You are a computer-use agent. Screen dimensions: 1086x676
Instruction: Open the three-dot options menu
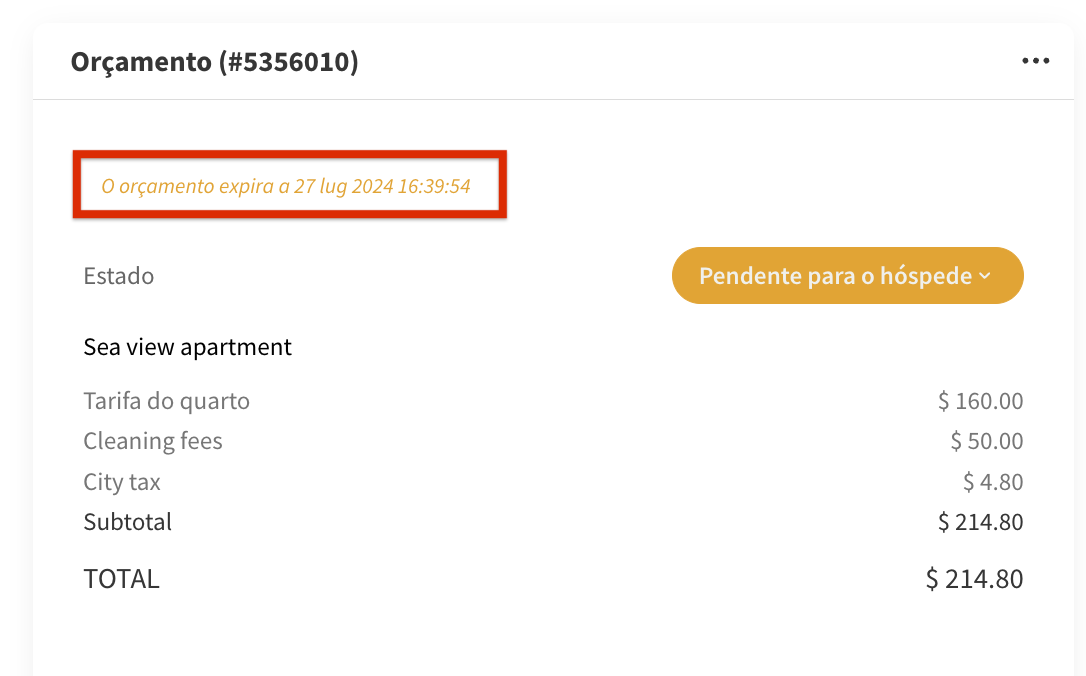pyautogui.click(x=1035, y=62)
